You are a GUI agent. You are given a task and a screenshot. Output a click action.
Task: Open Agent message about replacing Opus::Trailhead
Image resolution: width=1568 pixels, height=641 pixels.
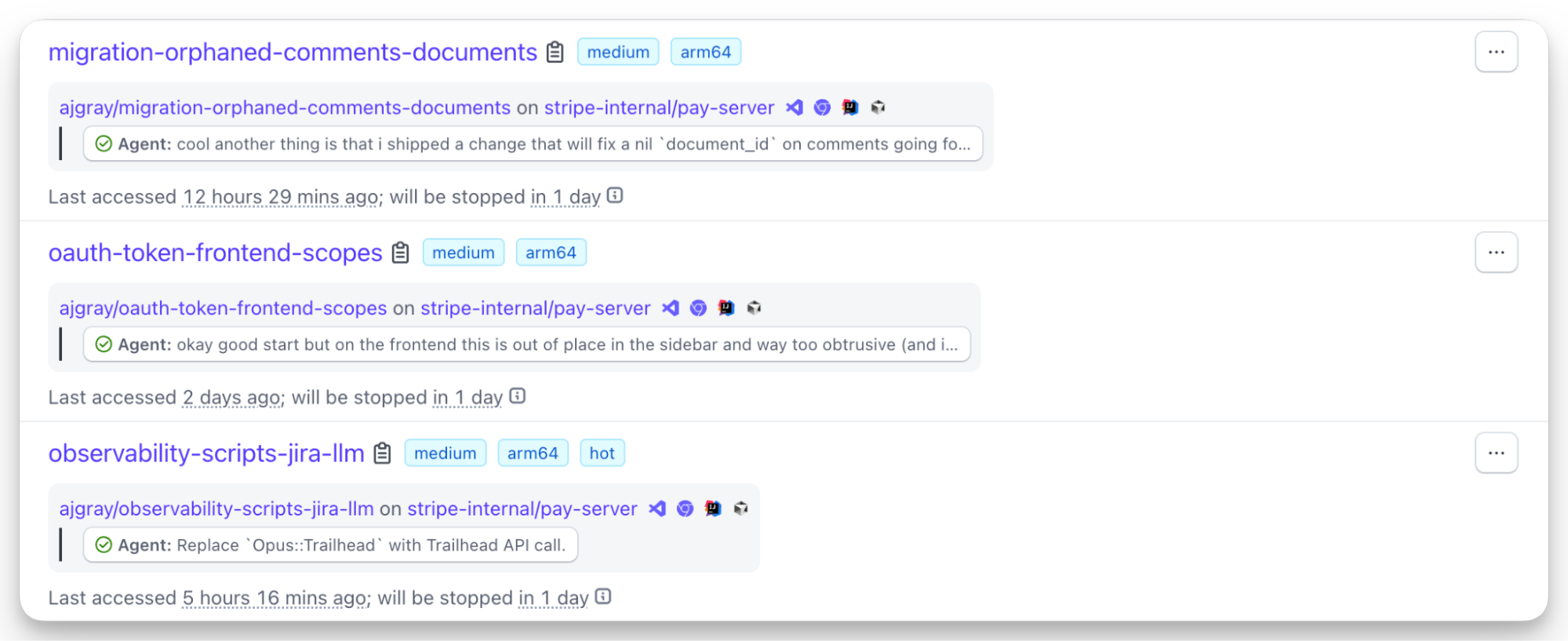(330, 545)
